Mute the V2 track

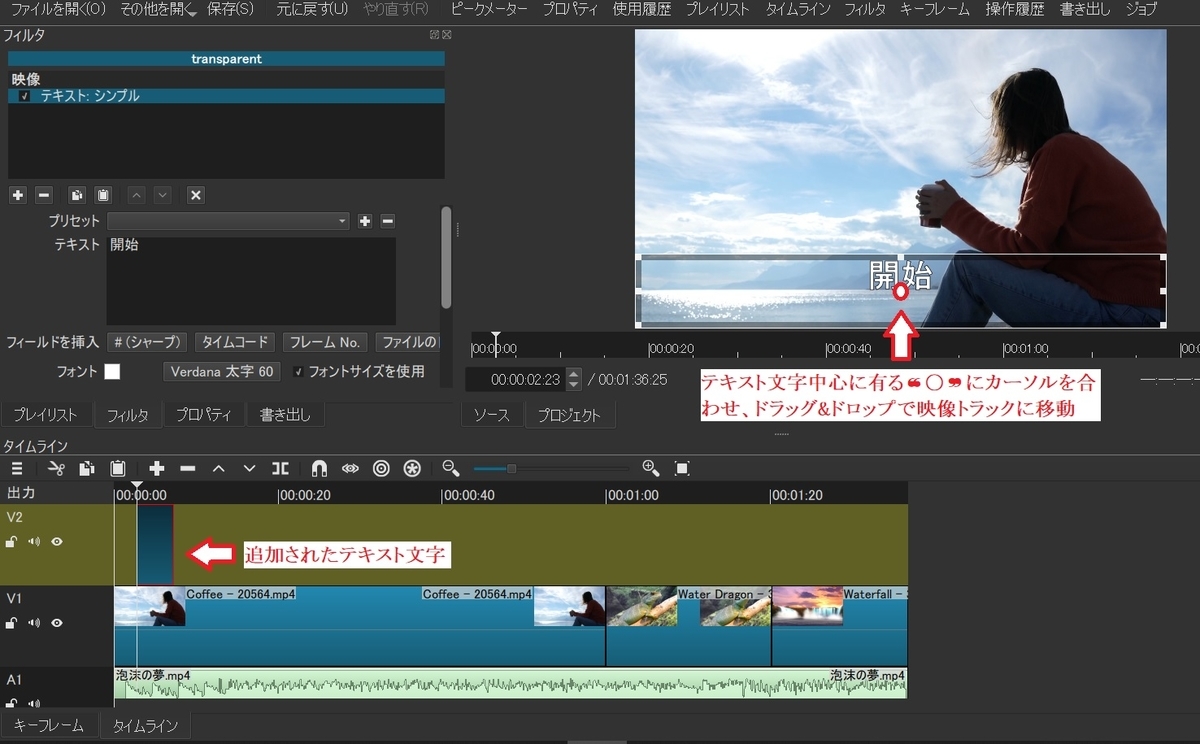click(34, 542)
